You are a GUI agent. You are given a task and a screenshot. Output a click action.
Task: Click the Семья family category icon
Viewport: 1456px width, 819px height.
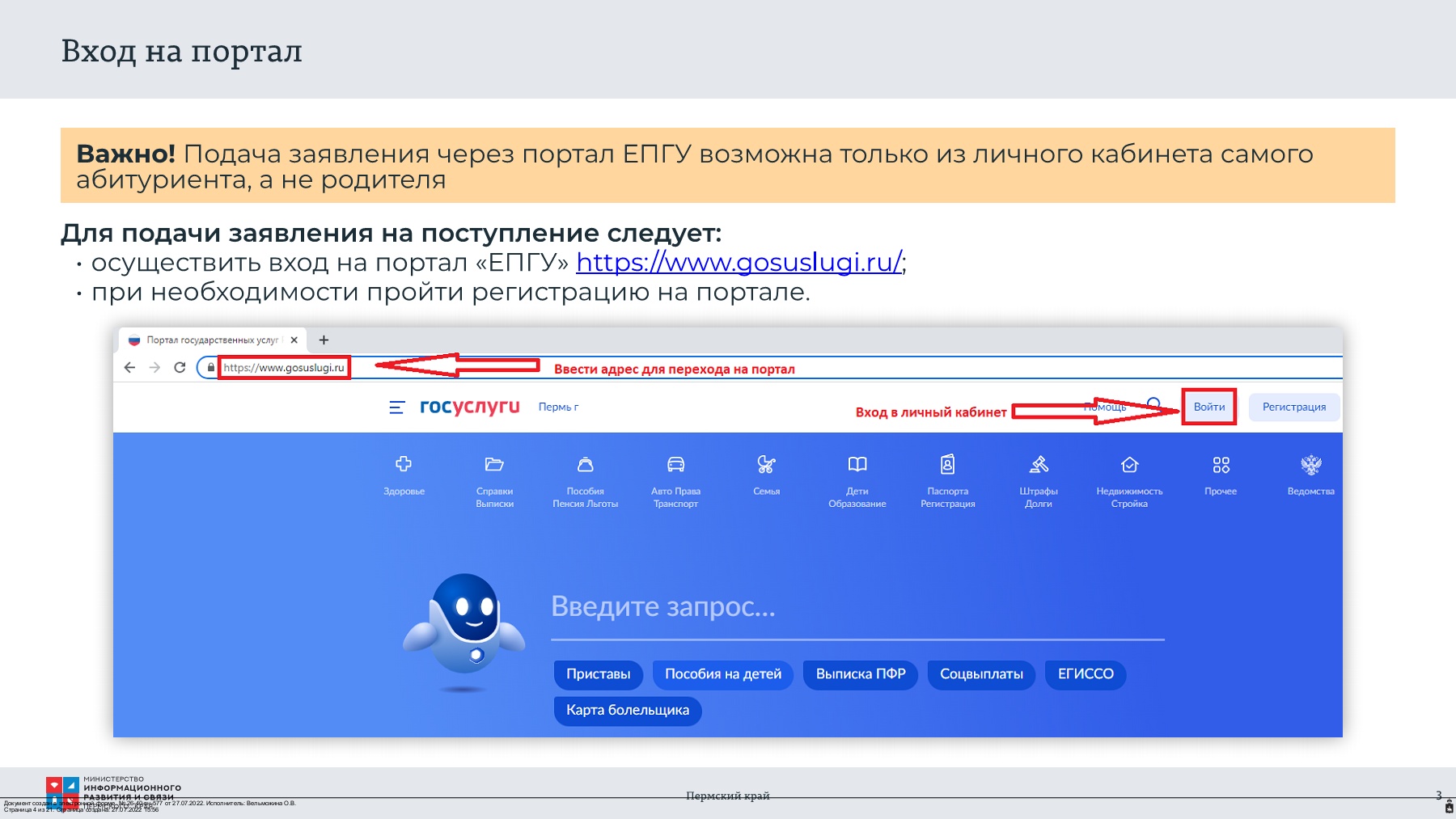coord(766,464)
